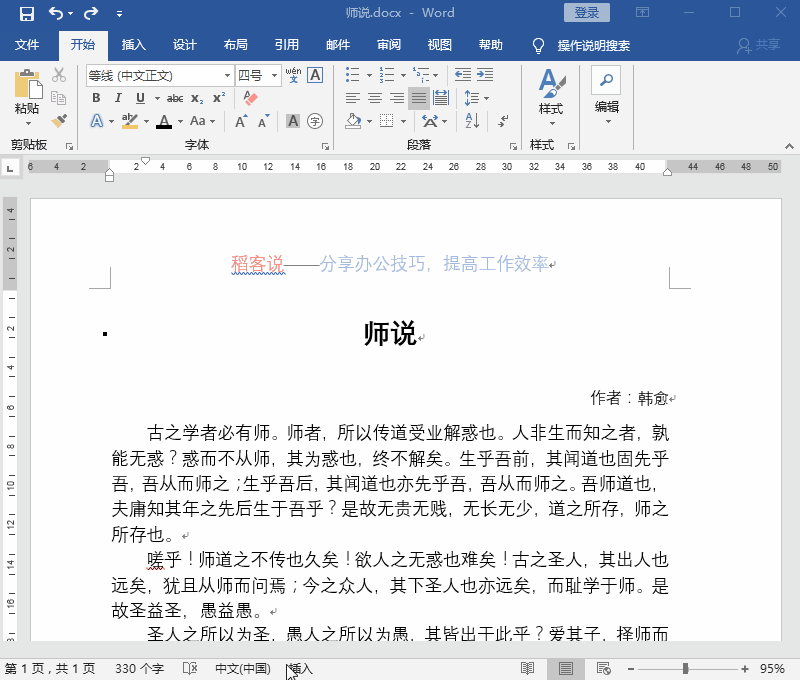The height and width of the screenshot is (680, 800).
Task: Switch to the 审阅 tab
Action: pyautogui.click(x=389, y=45)
